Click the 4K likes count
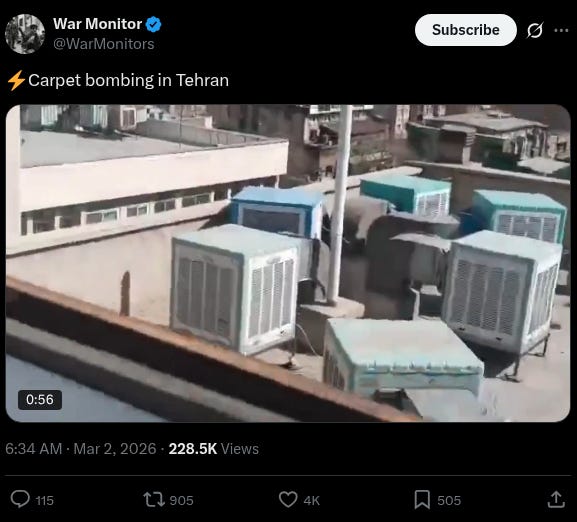The width and height of the screenshot is (577, 522). [x=311, y=501]
